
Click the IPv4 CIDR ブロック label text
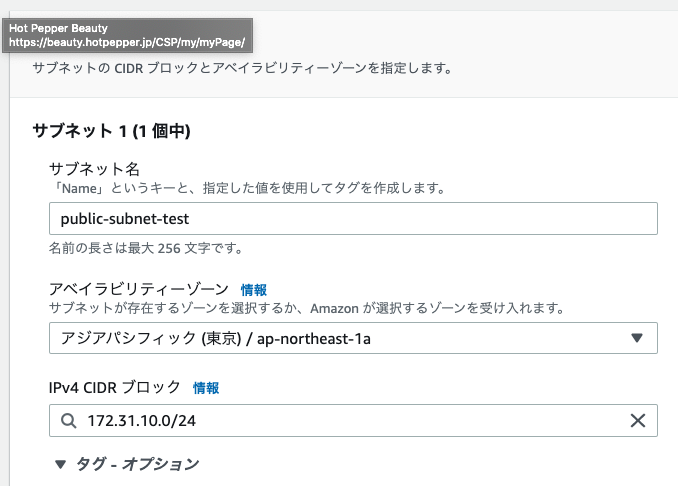coord(115,387)
